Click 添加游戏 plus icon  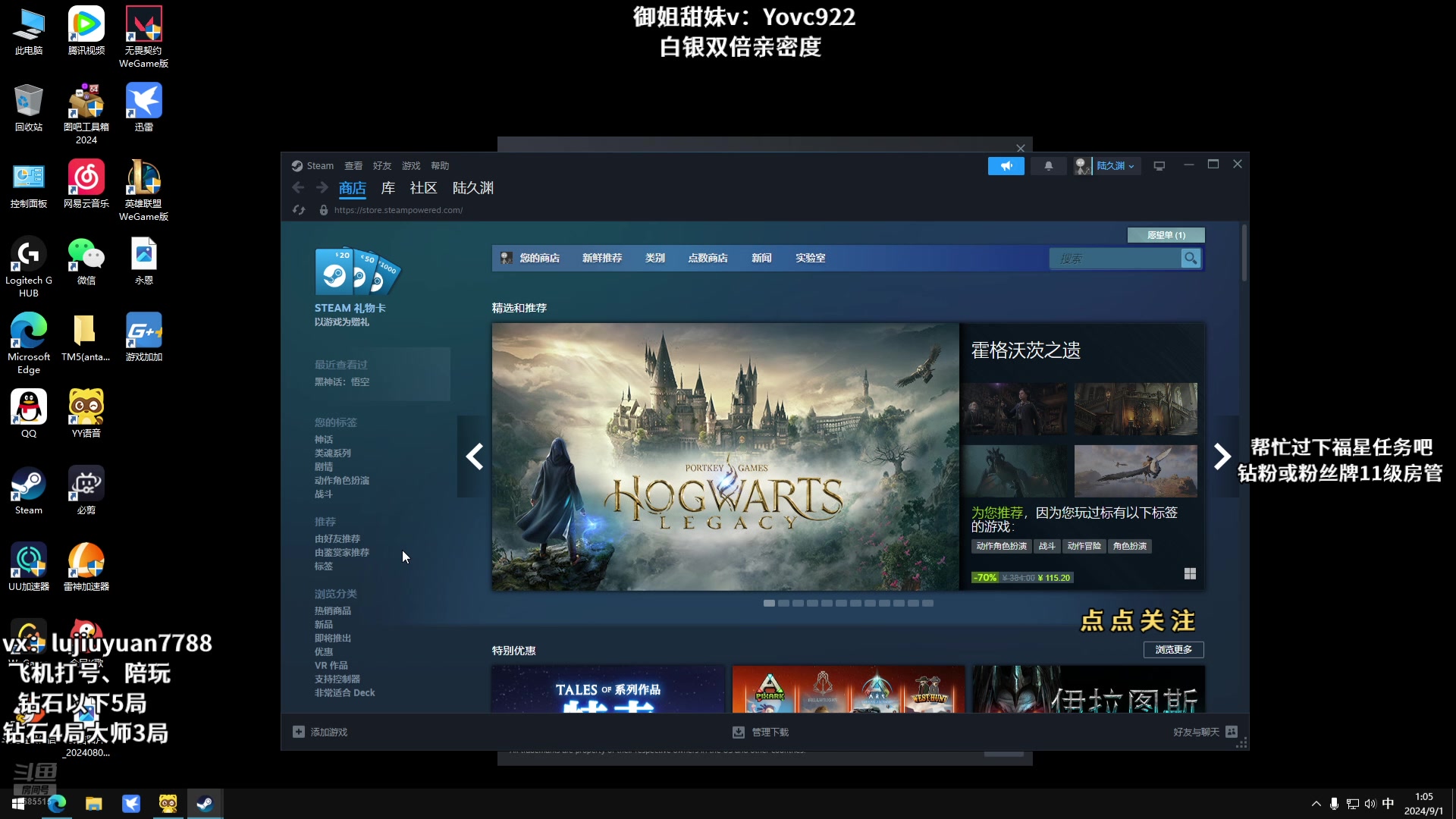[299, 732]
